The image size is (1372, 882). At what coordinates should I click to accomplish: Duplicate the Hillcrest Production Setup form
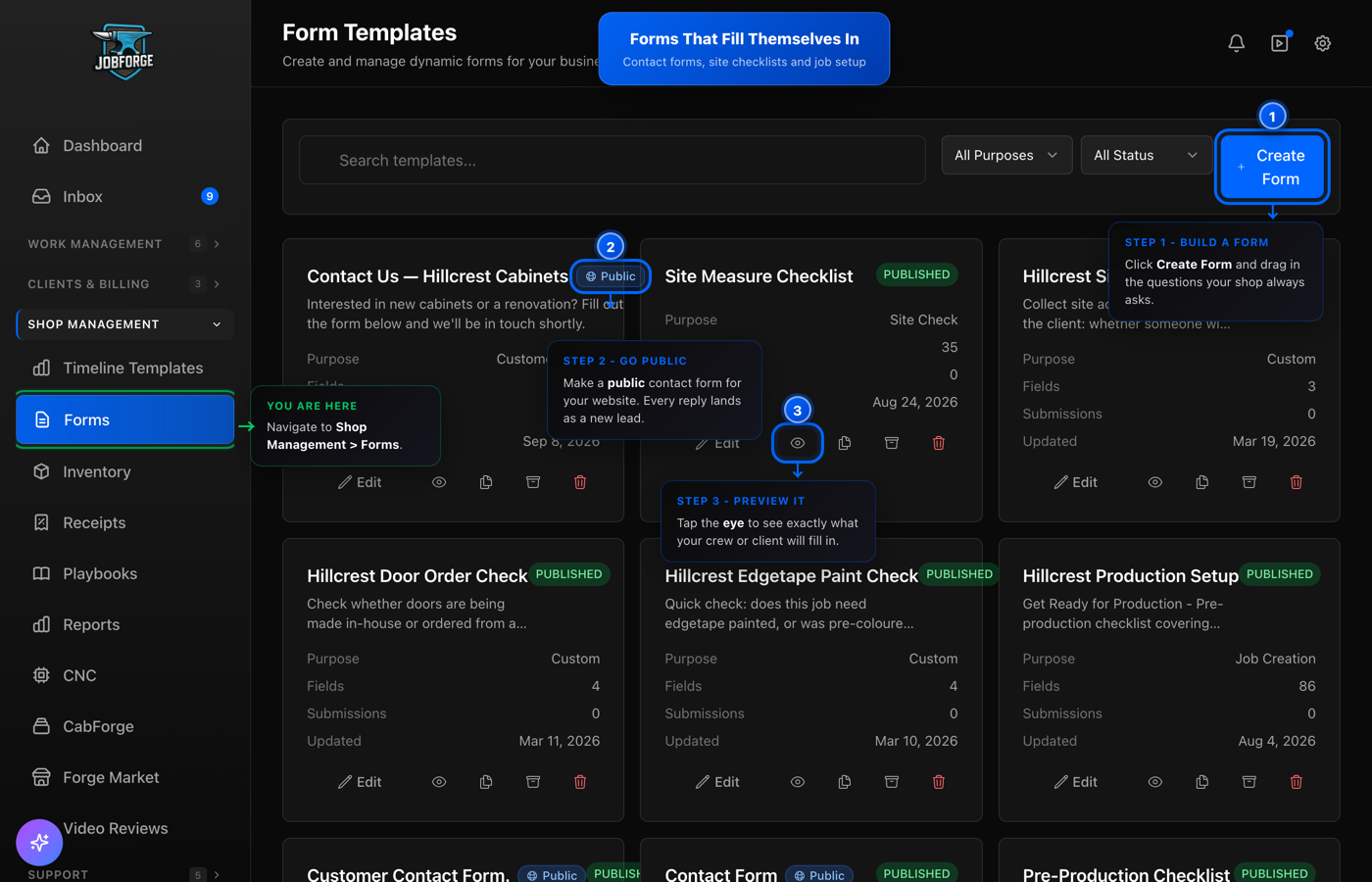pyautogui.click(x=1202, y=782)
